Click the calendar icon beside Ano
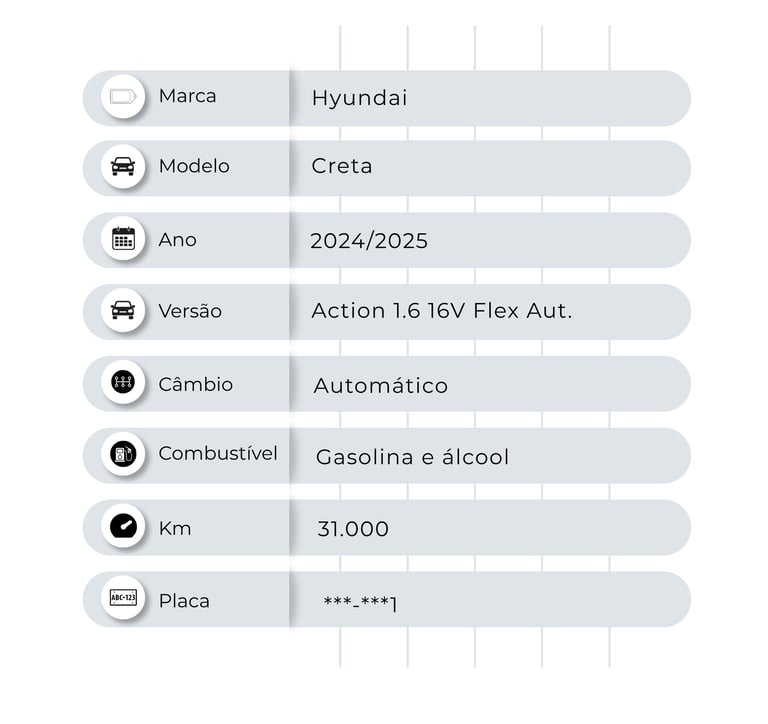The width and height of the screenshot is (768, 724). click(x=123, y=239)
